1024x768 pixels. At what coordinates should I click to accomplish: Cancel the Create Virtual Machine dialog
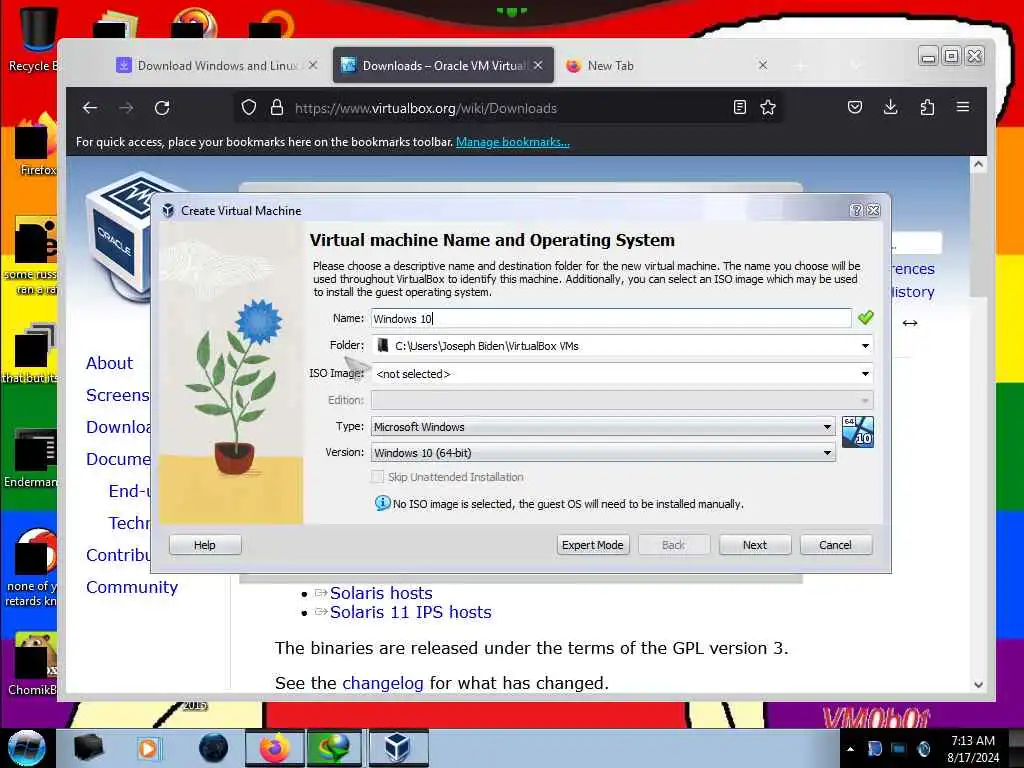[x=836, y=545]
